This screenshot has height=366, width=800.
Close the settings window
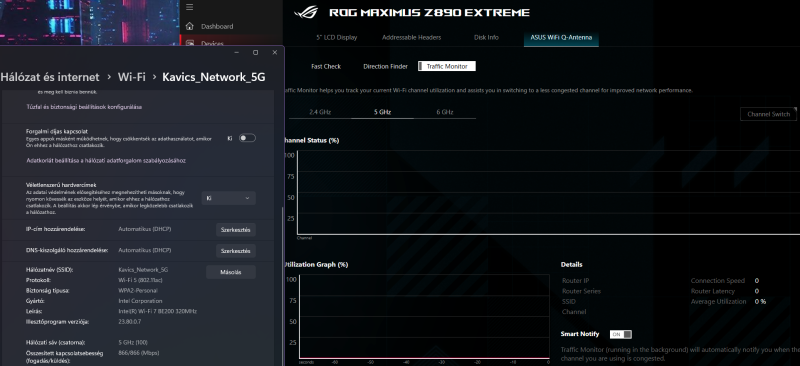point(275,53)
